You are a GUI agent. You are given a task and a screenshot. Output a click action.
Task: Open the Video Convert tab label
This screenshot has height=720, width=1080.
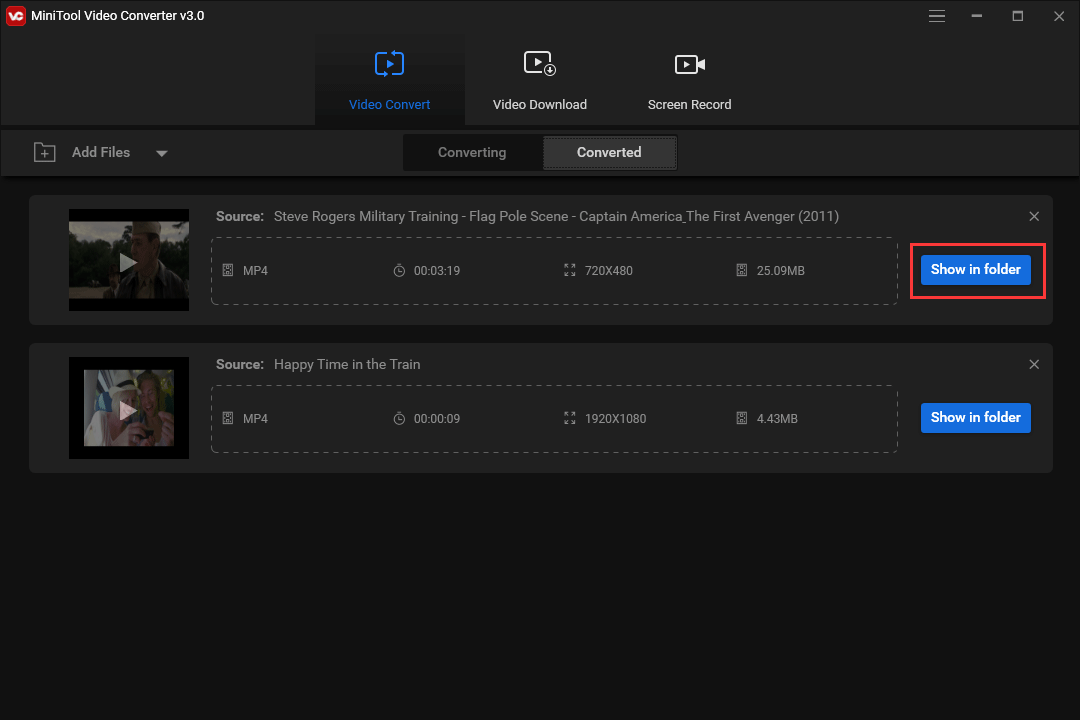pos(389,105)
